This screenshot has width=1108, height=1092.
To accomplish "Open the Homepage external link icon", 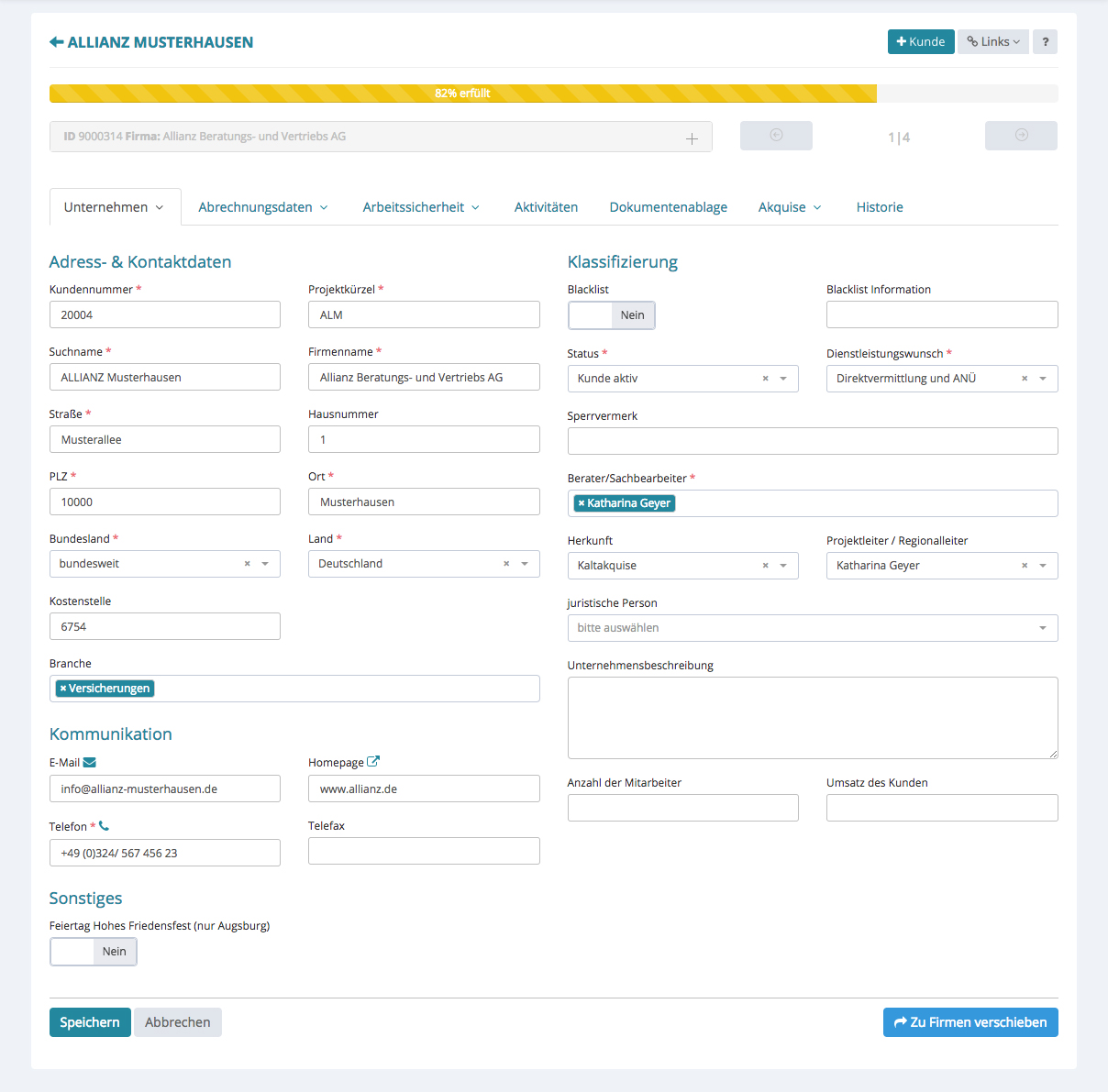I will (373, 761).
